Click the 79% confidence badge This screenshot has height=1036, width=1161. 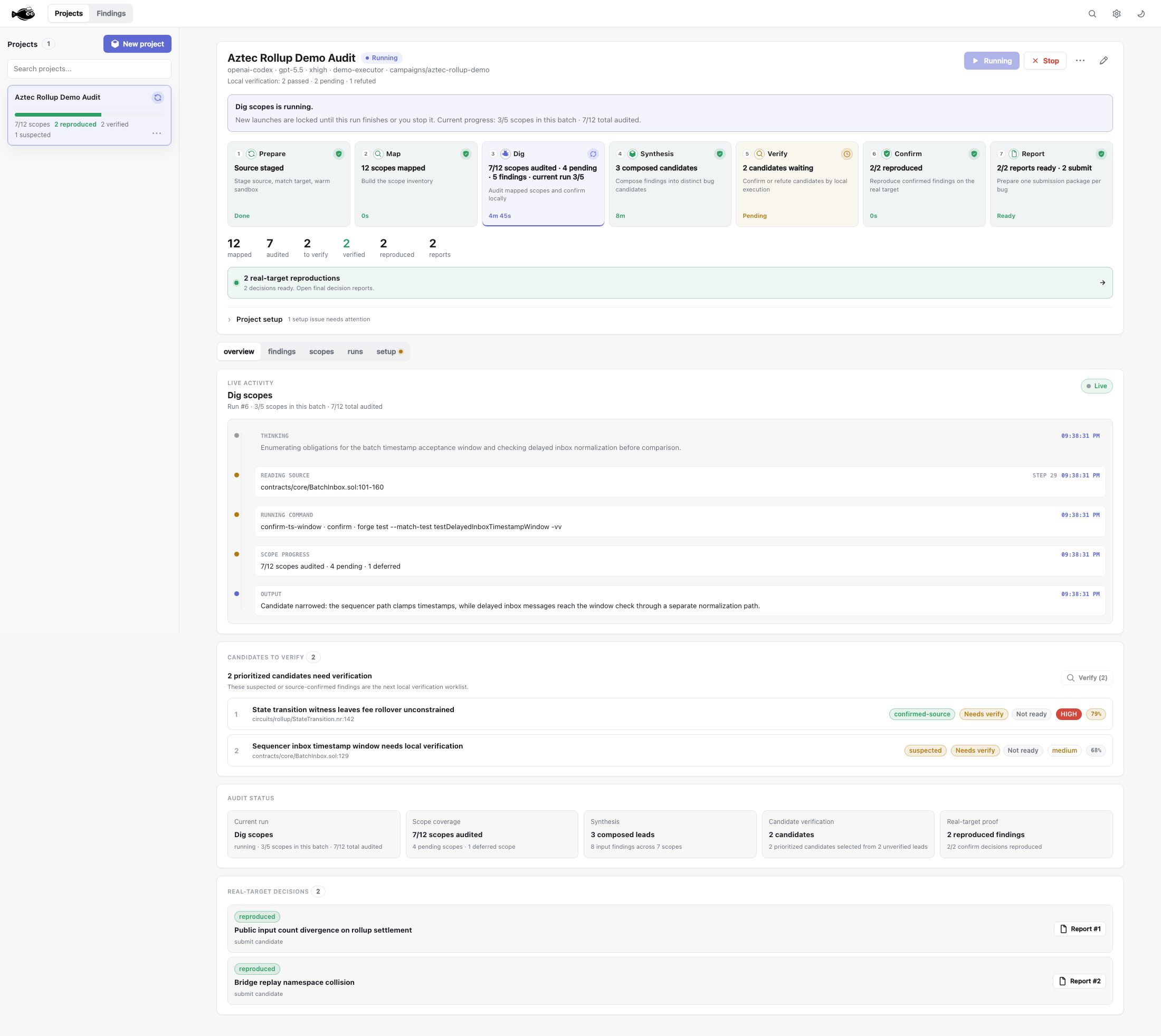tap(1096, 714)
